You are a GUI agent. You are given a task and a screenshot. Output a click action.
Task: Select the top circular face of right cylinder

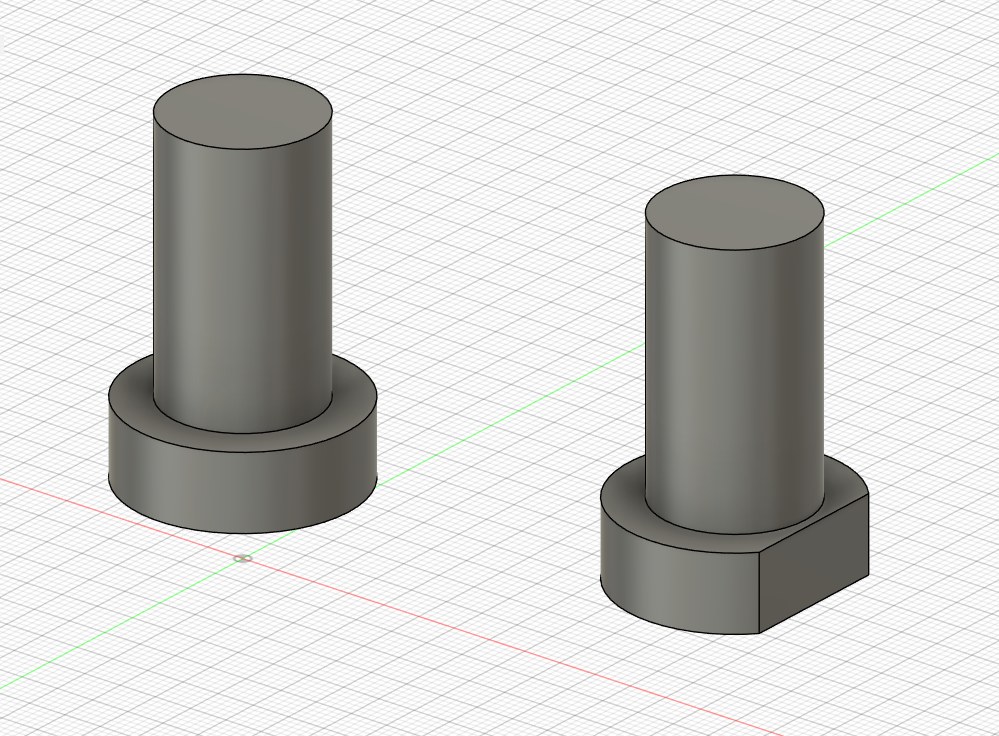pos(735,212)
